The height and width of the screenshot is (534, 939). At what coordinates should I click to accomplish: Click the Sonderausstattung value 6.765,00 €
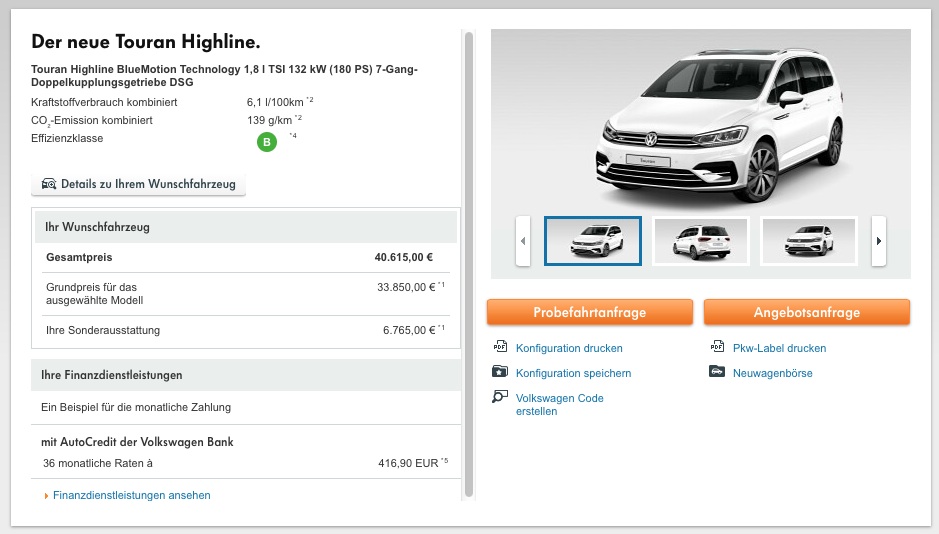[409, 330]
